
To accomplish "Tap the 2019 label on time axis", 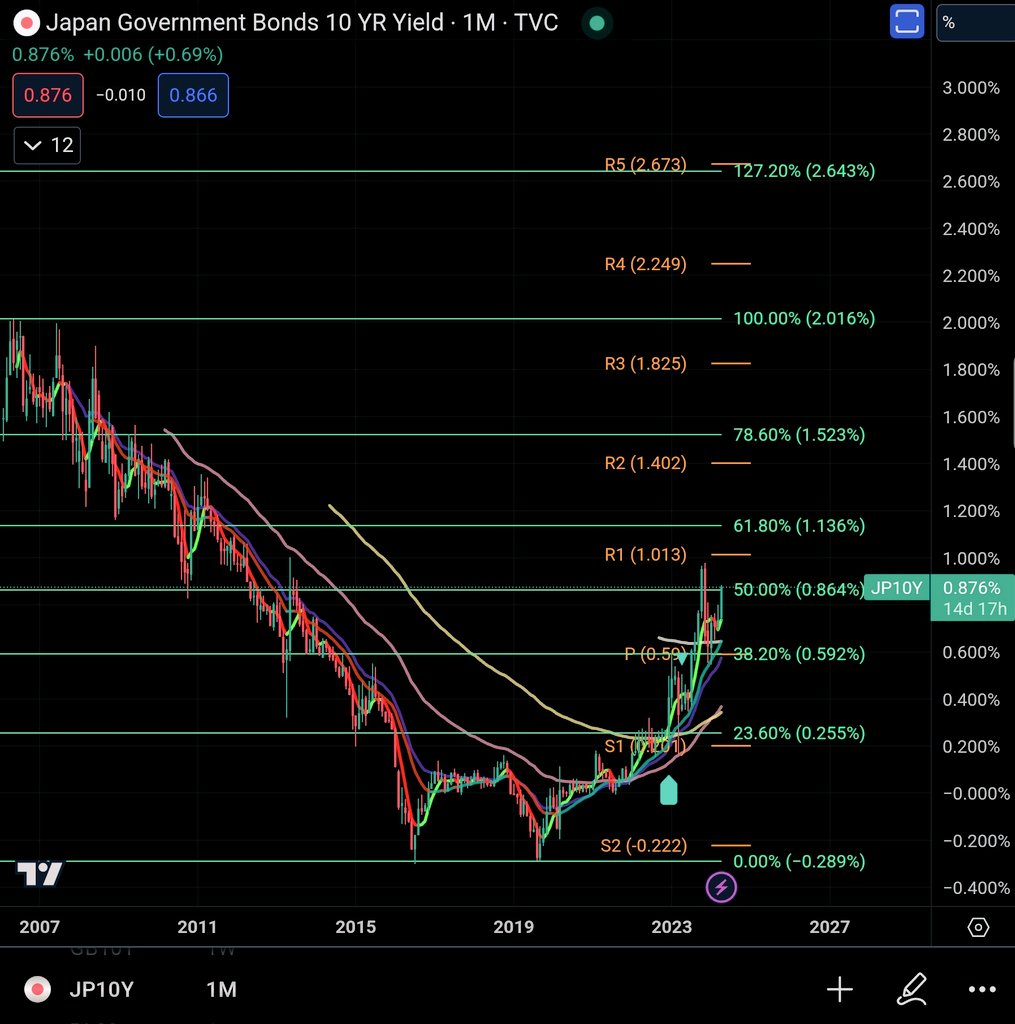I will pyautogui.click(x=513, y=927).
